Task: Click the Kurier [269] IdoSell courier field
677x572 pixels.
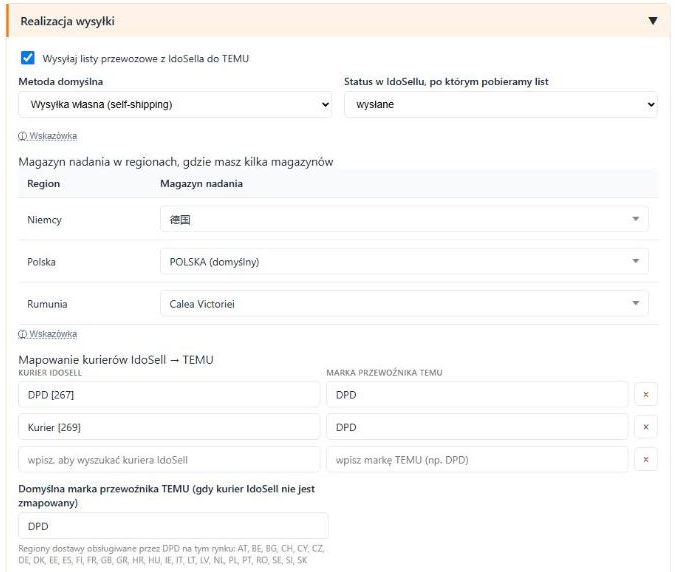Action: [x=169, y=427]
